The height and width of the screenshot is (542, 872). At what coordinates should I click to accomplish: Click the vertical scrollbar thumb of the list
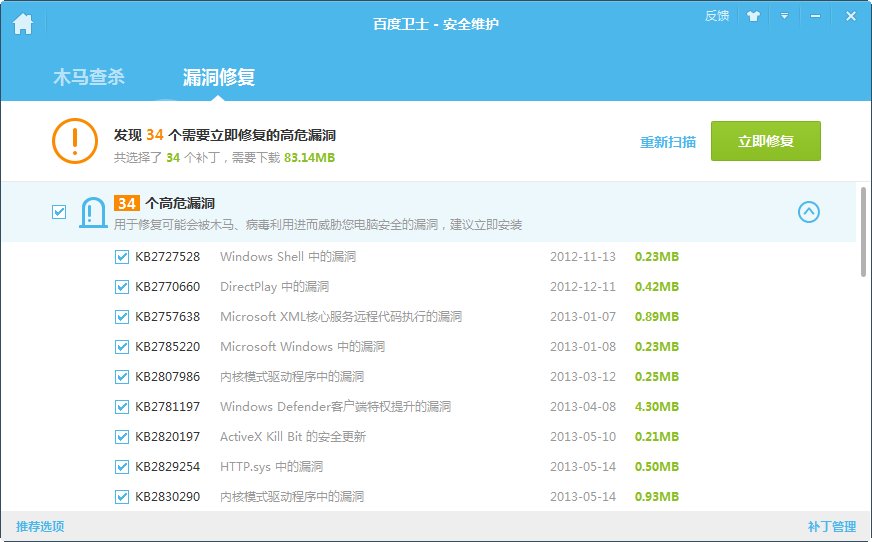pyautogui.click(x=863, y=232)
